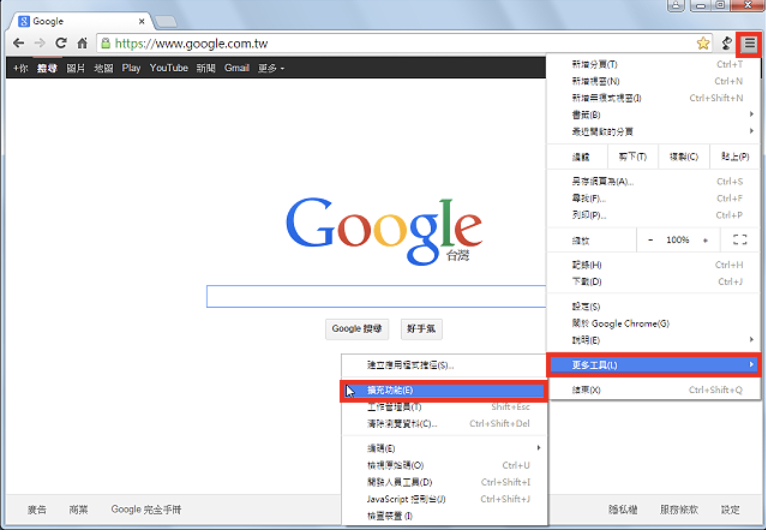Increase zoom with the plus button
Screen dimensions: 766x532
[705, 240]
